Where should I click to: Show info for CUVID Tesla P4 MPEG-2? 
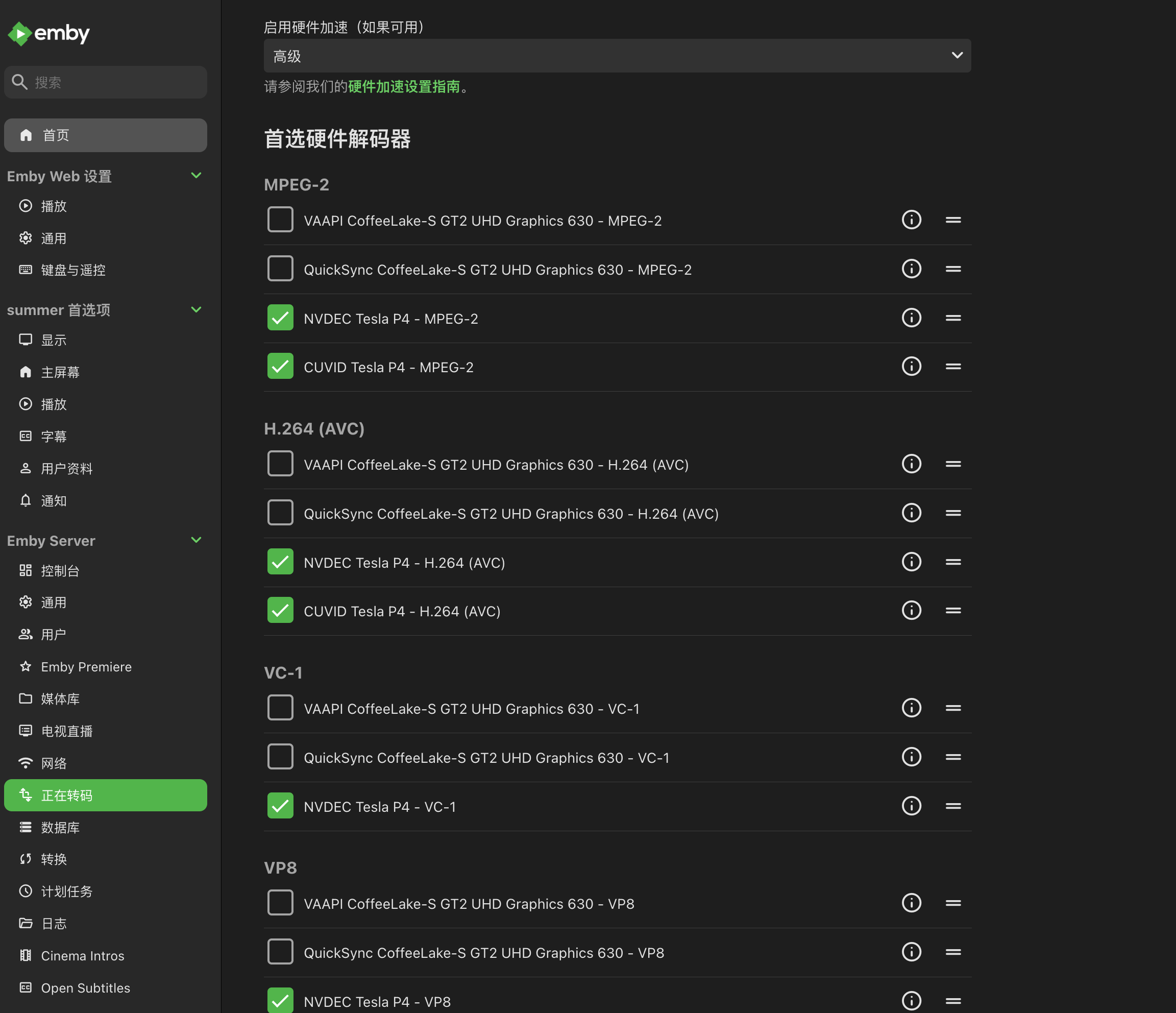coord(912,366)
